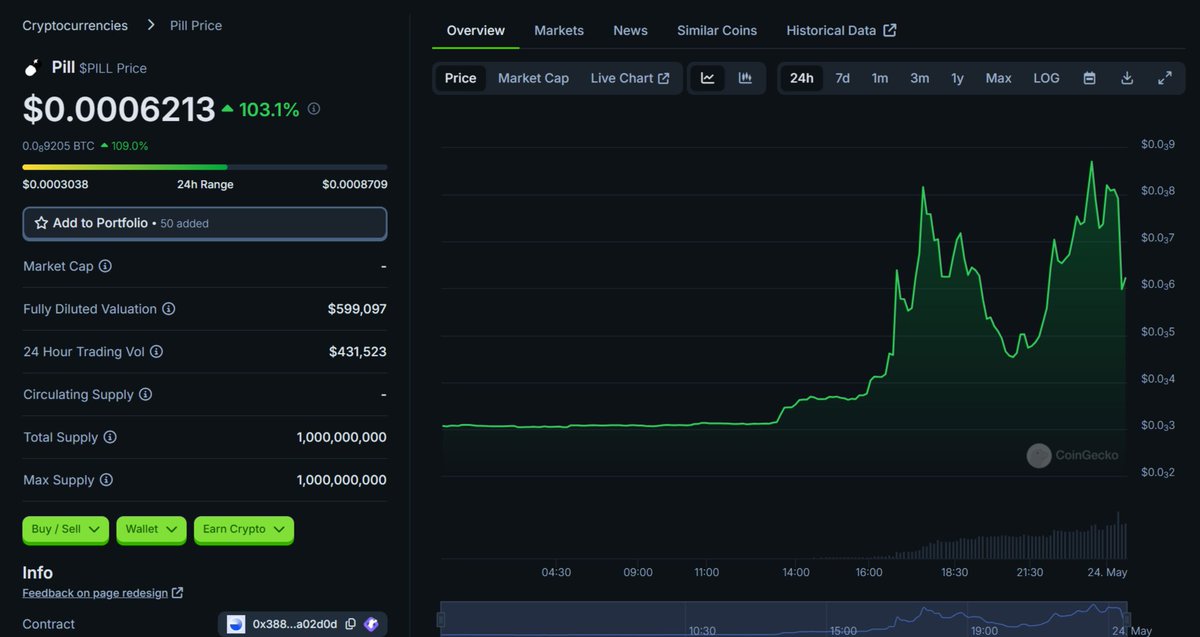Click info icon next to Market Cap

click(105, 266)
